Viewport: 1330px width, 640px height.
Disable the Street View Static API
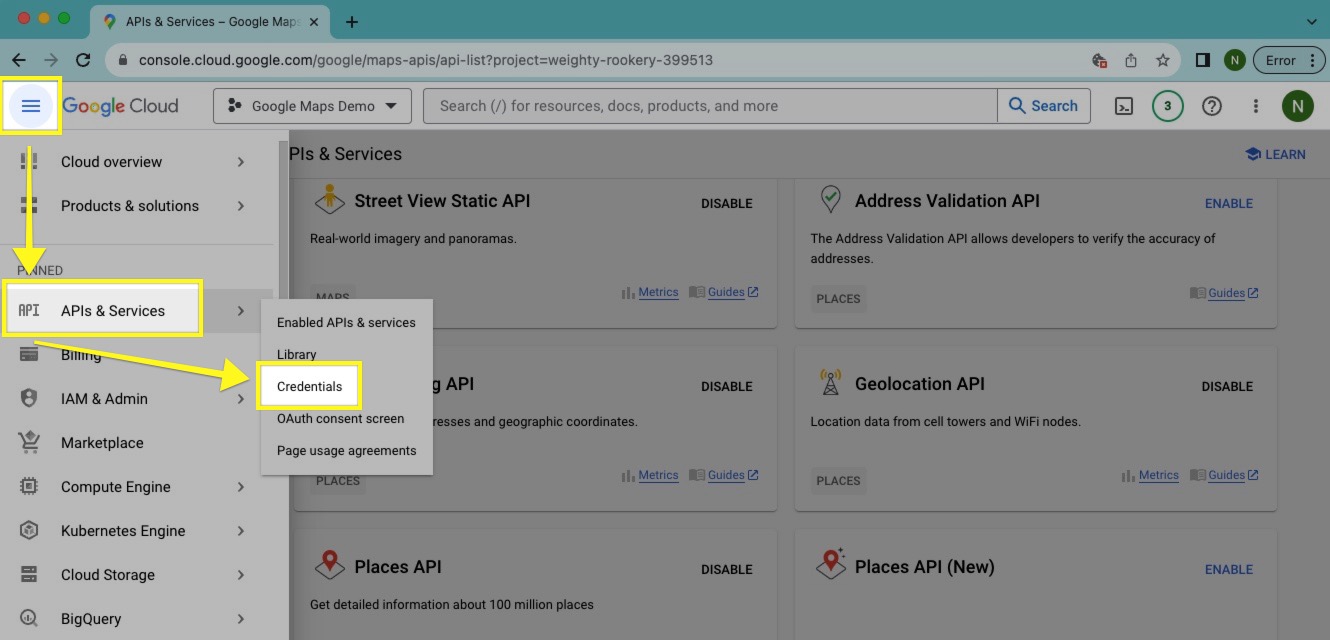coord(727,203)
